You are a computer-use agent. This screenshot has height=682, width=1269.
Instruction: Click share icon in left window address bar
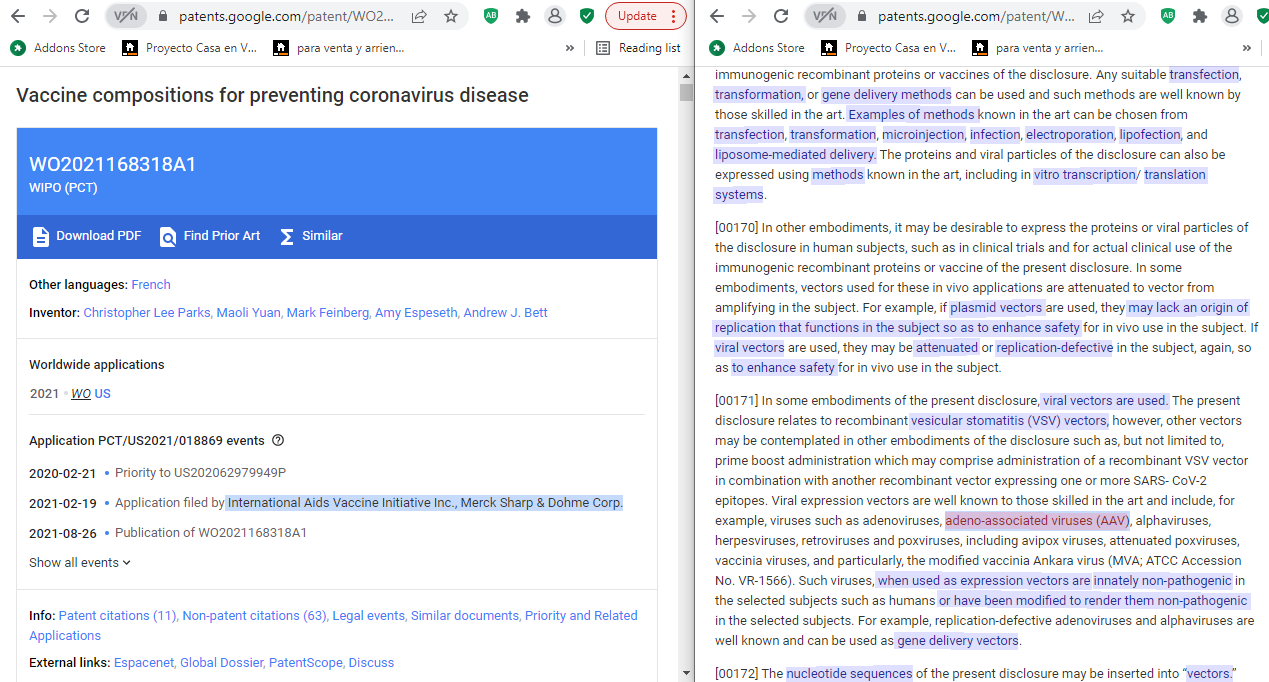click(x=419, y=16)
